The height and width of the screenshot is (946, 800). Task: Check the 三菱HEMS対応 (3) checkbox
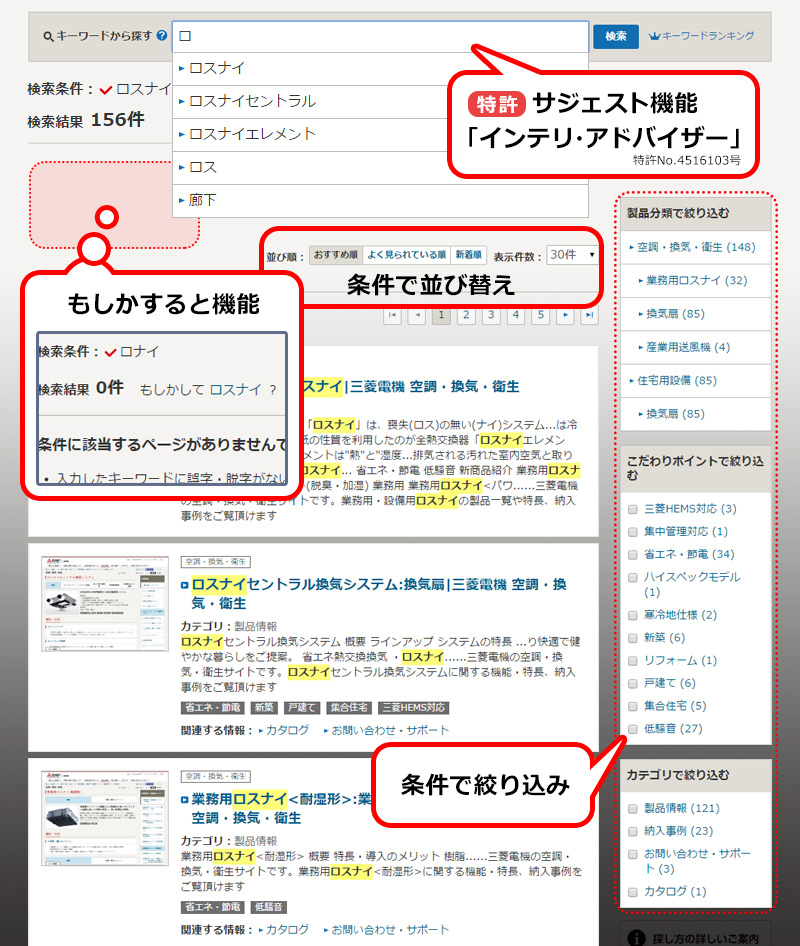pyautogui.click(x=633, y=509)
